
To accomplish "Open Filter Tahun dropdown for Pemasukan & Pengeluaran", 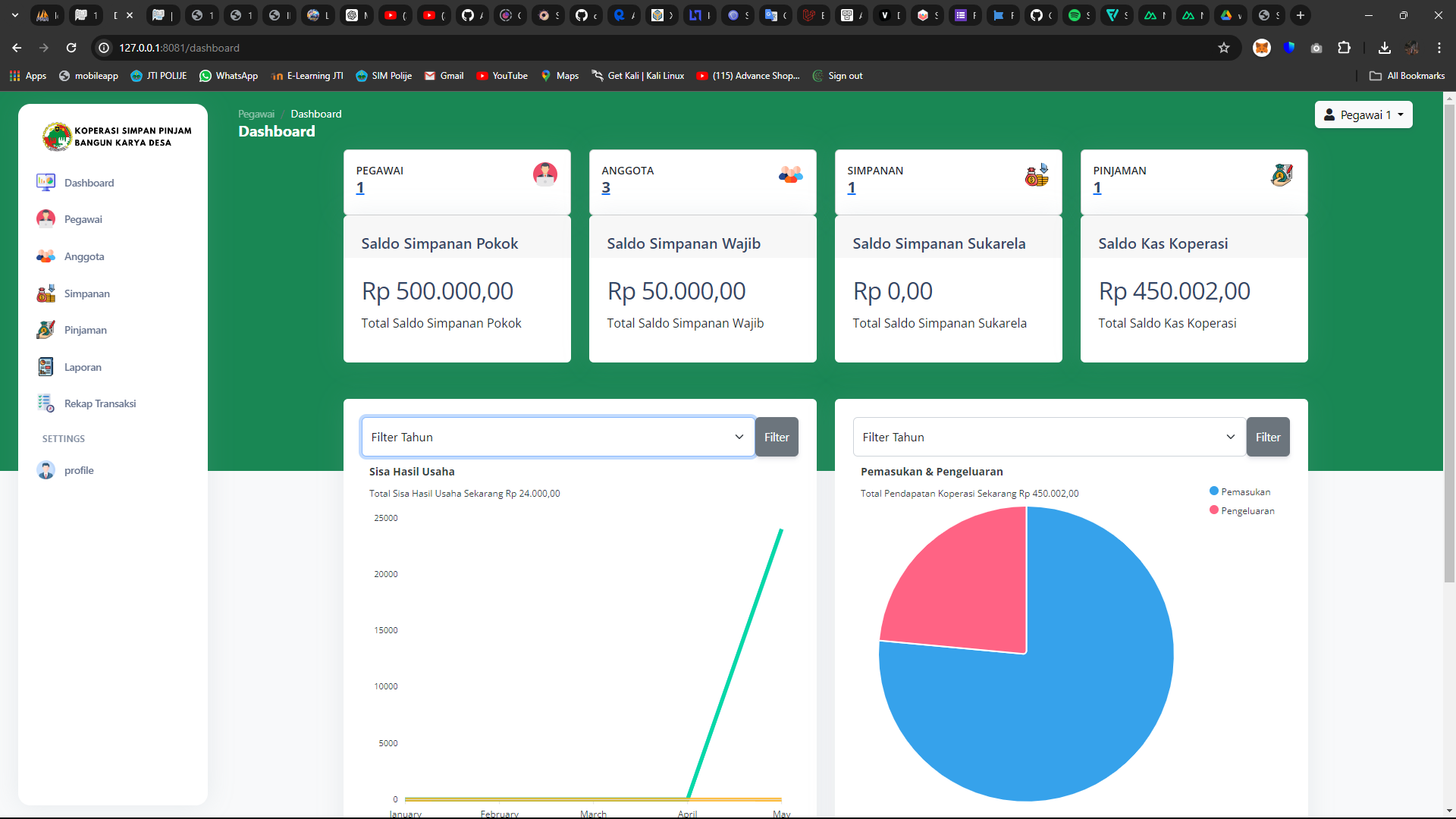I will click(1049, 437).
